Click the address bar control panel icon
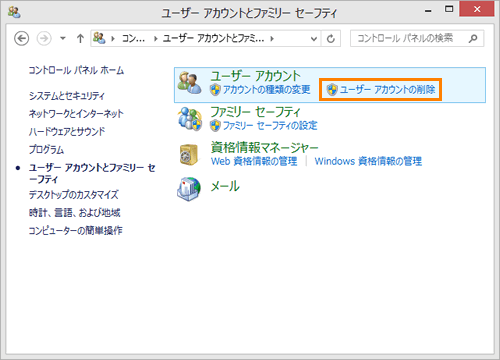Viewport: 500px width, 360px height. 99,38
